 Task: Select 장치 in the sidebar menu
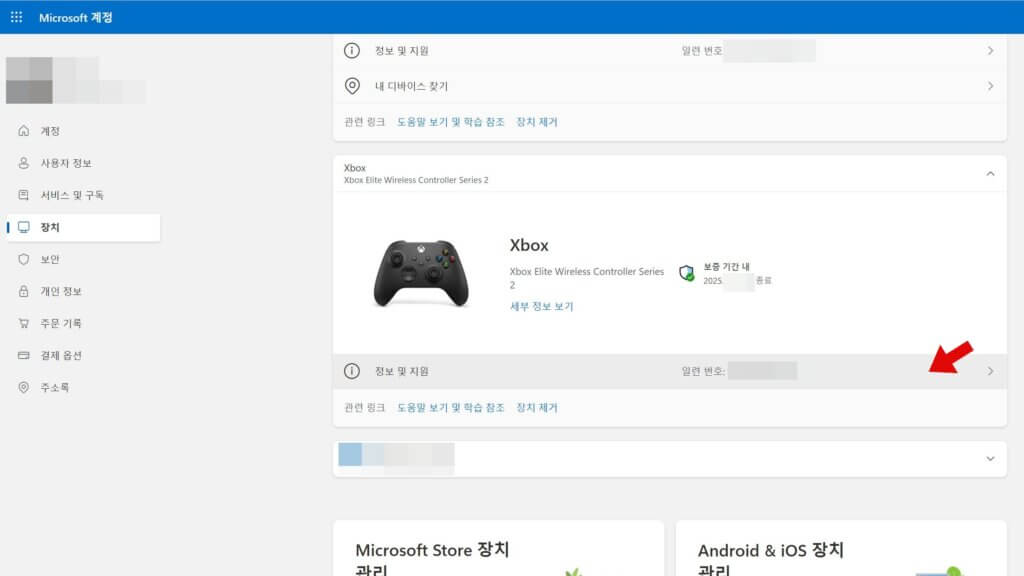point(50,227)
